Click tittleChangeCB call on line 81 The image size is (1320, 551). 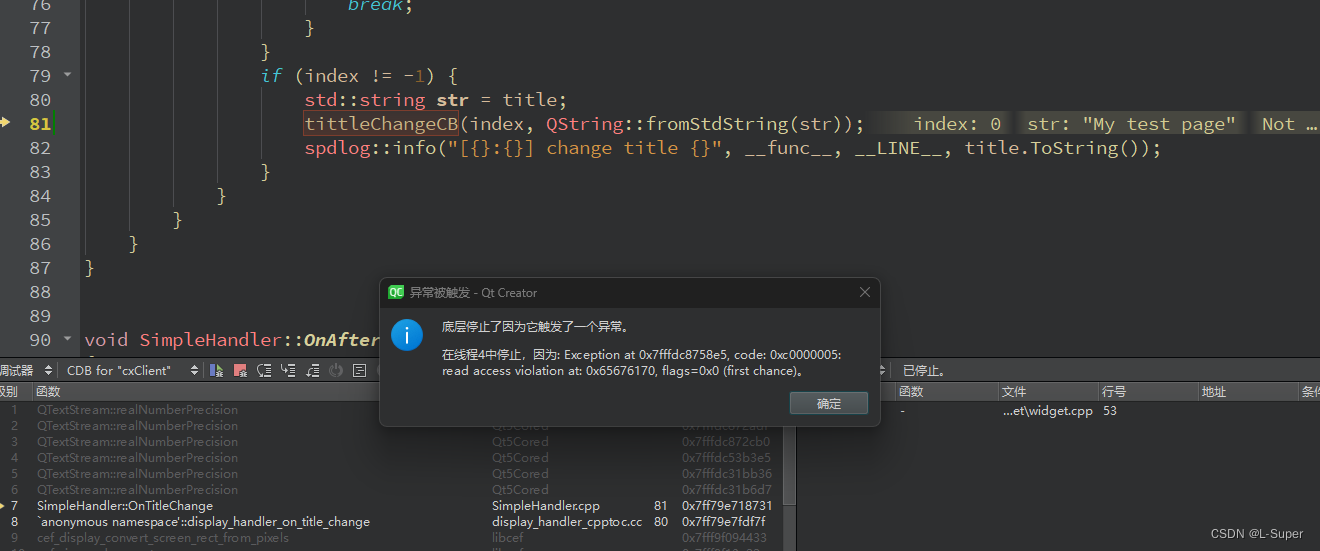(x=381, y=124)
